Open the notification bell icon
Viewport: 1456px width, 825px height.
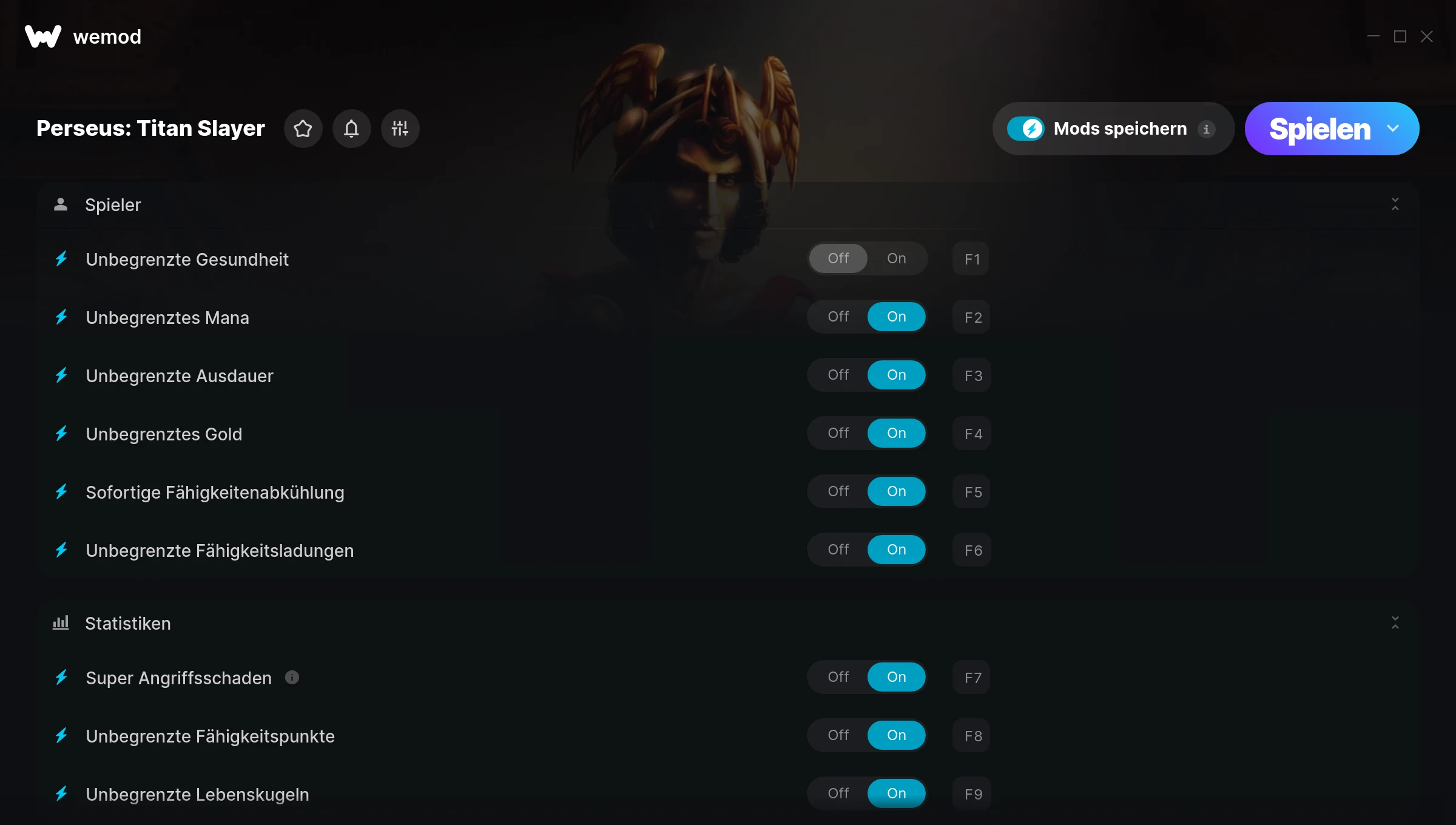pyautogui.click(x=351, y=129)
